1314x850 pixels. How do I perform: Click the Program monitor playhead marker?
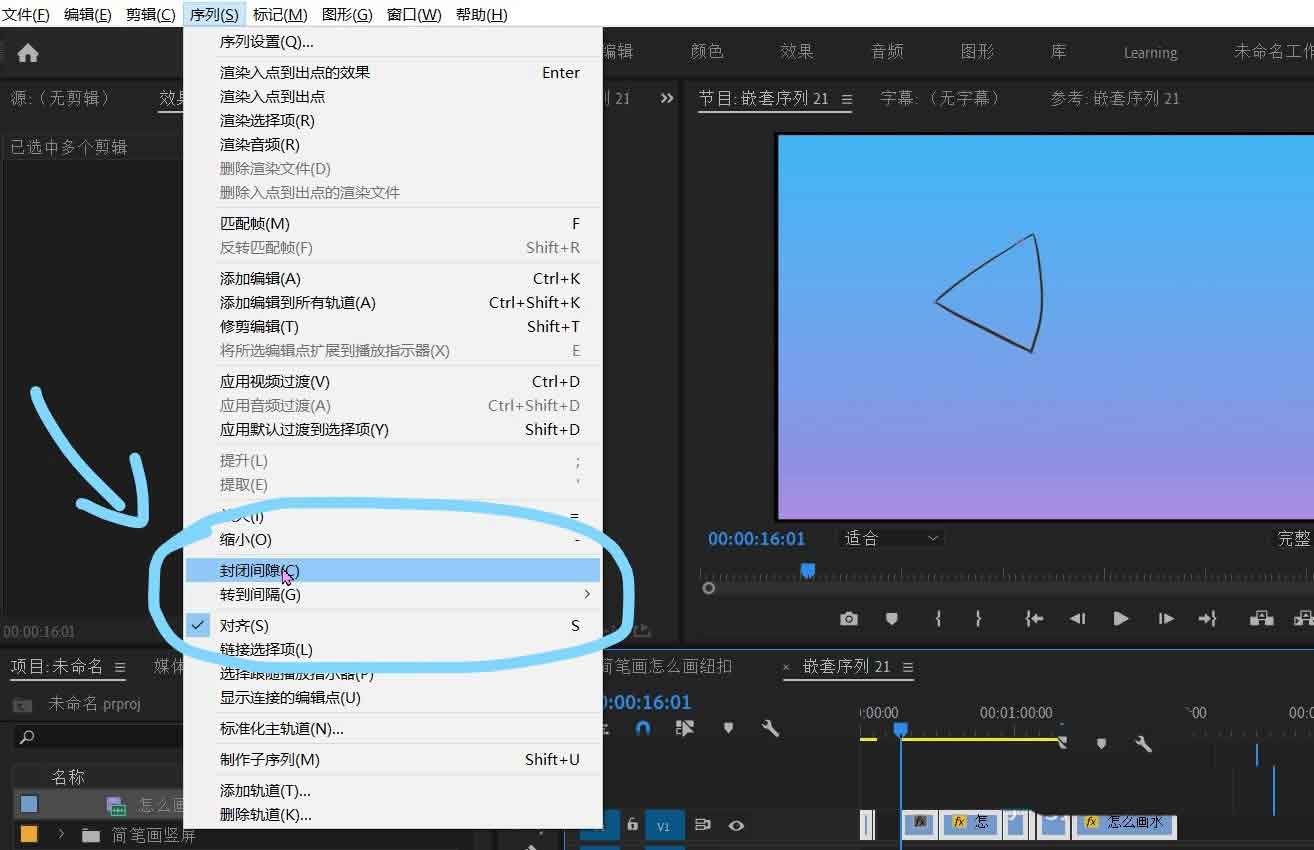[x=808, y=570]
